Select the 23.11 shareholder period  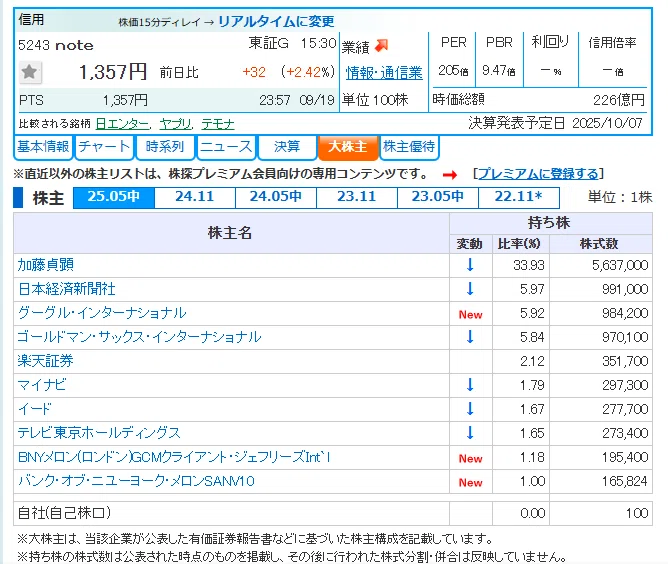[x=357, y=197]
